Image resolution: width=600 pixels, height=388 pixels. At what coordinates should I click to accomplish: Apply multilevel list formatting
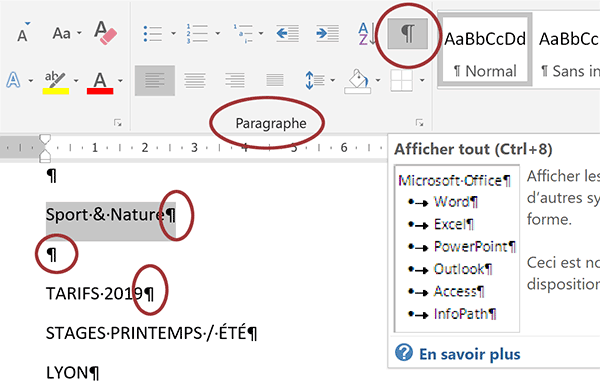[243, 34]
